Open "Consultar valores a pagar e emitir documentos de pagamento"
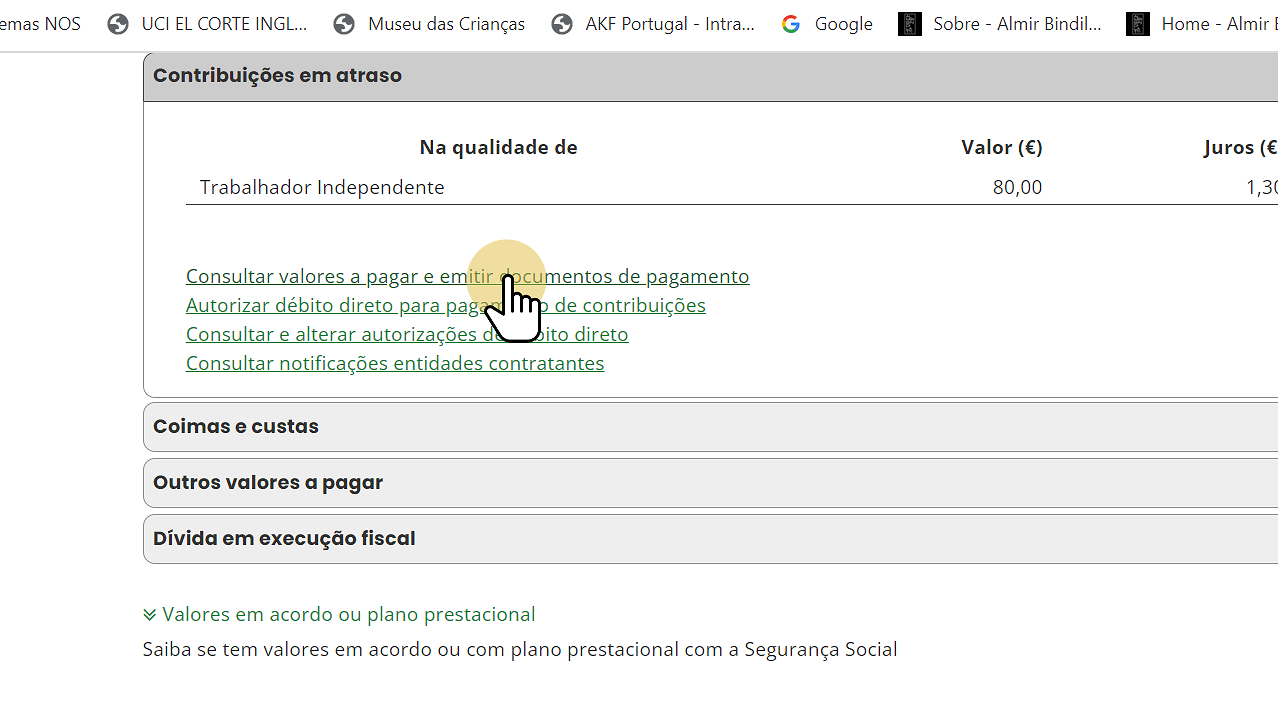Image resolution: width=1278 pixels, height=718 pixels. (467, 275)
